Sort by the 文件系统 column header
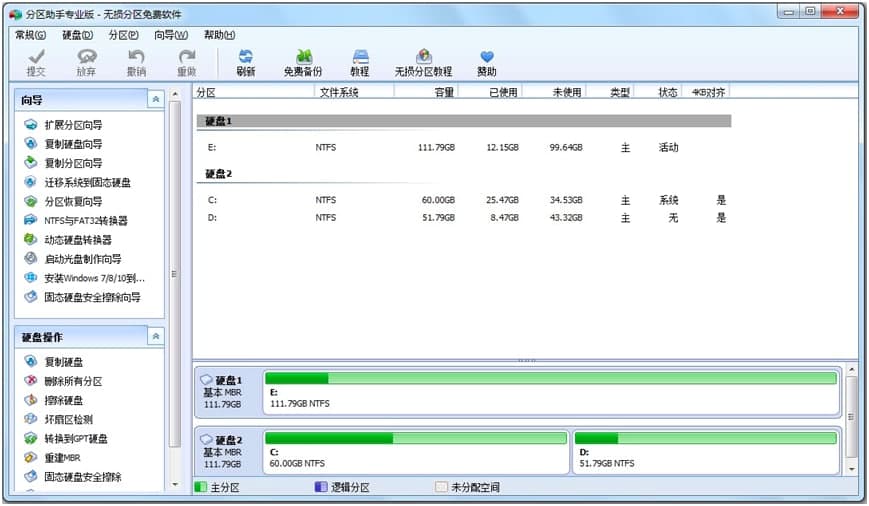This screenshot has height=506, width=869. 354,92
